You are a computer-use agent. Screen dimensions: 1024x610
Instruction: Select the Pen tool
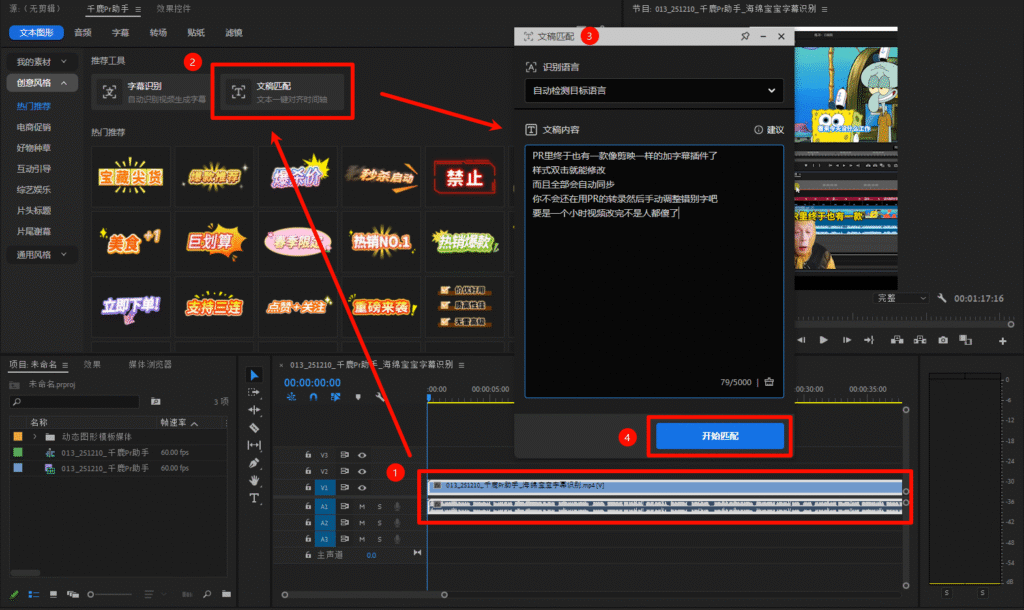coord(254,463)
